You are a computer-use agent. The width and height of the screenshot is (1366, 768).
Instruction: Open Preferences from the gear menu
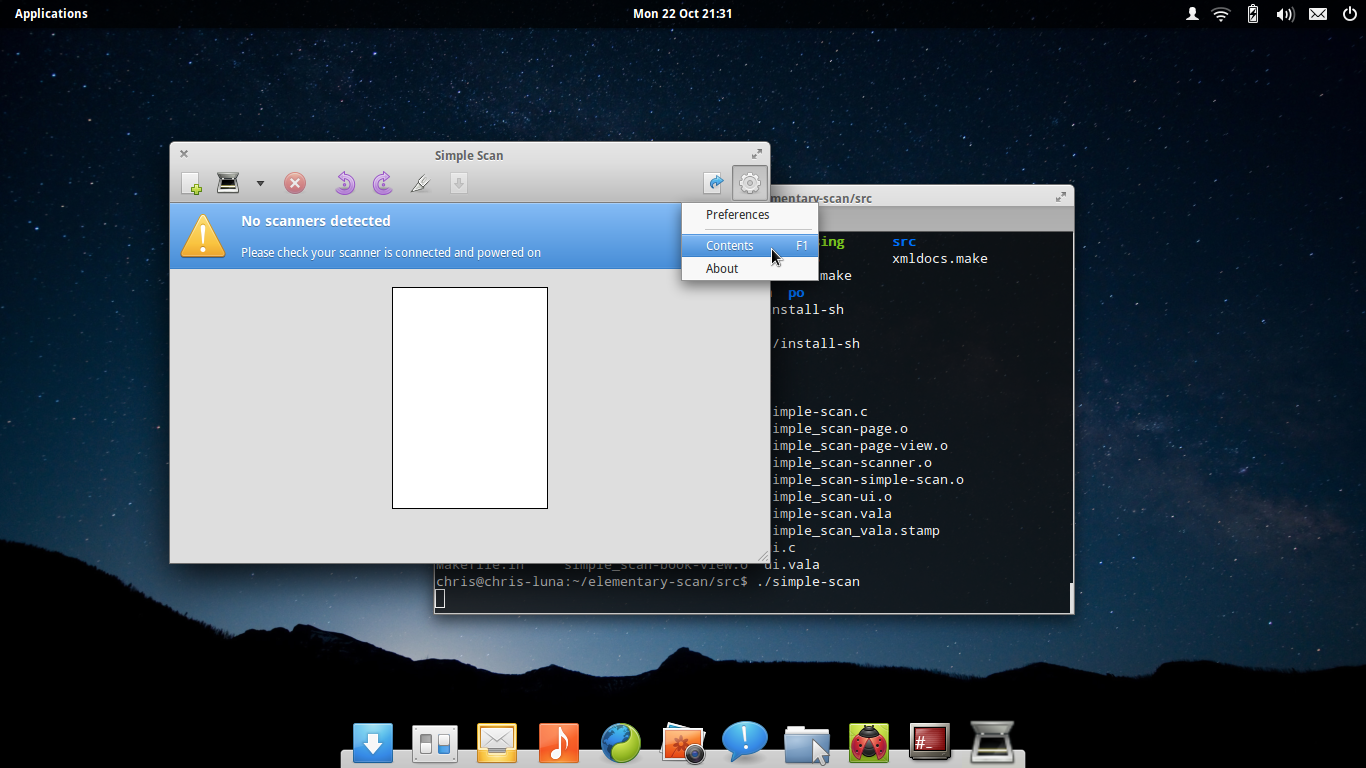738,215
